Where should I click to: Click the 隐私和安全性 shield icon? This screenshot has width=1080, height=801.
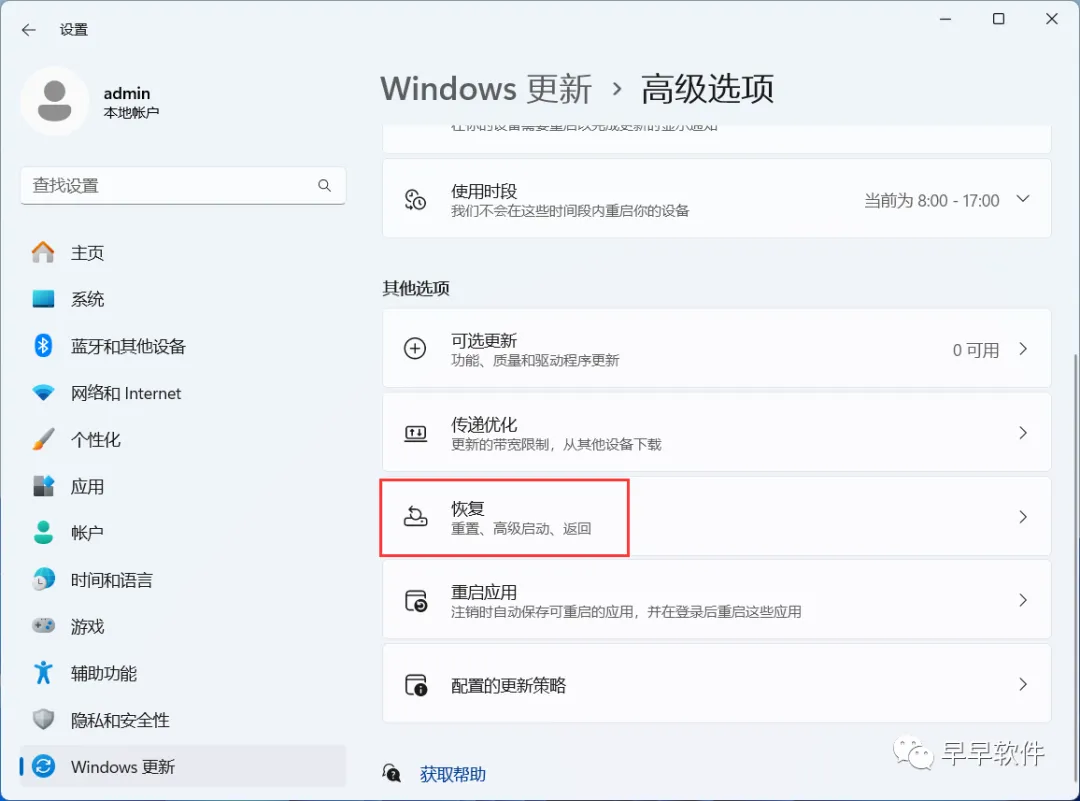43,720
